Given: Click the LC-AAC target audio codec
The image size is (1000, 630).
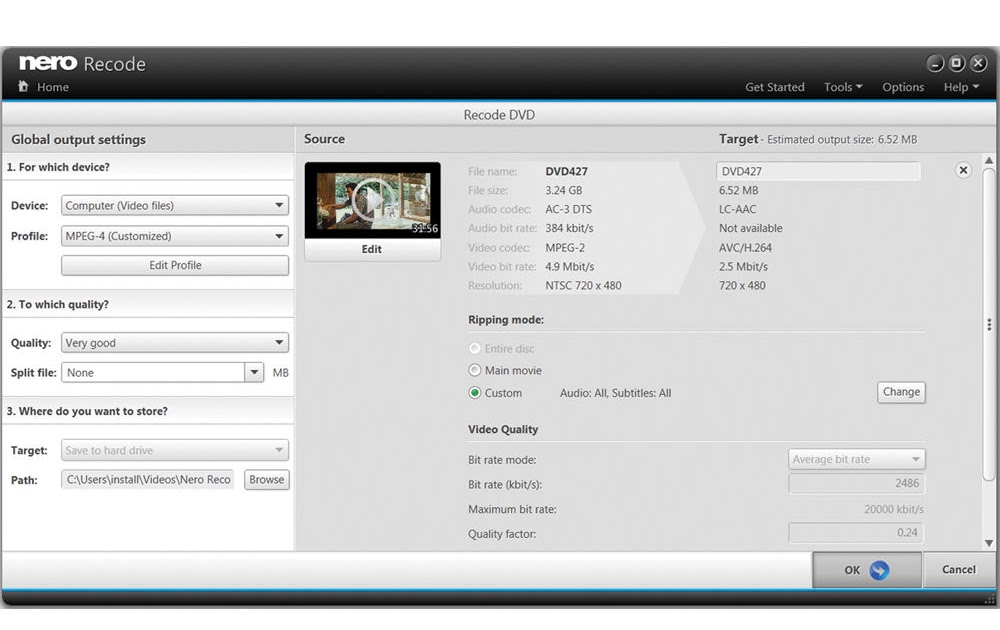Looking at the screenshot, I should pyautogui.click(x=737, y=209).
